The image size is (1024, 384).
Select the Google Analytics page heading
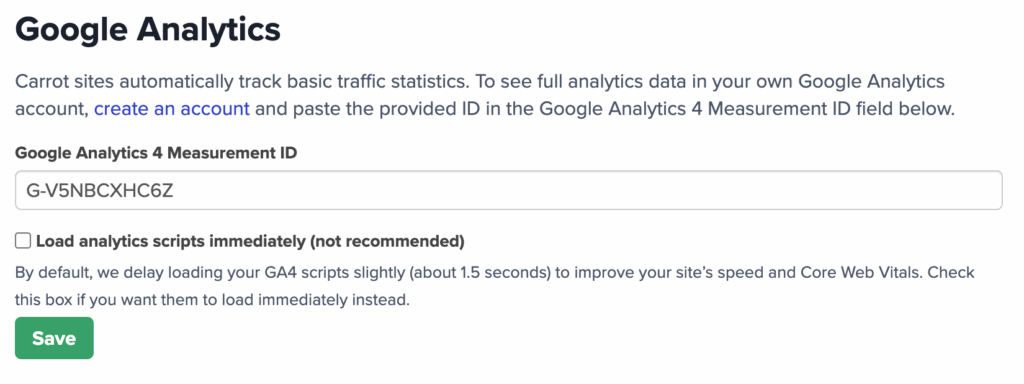(148, 29)
